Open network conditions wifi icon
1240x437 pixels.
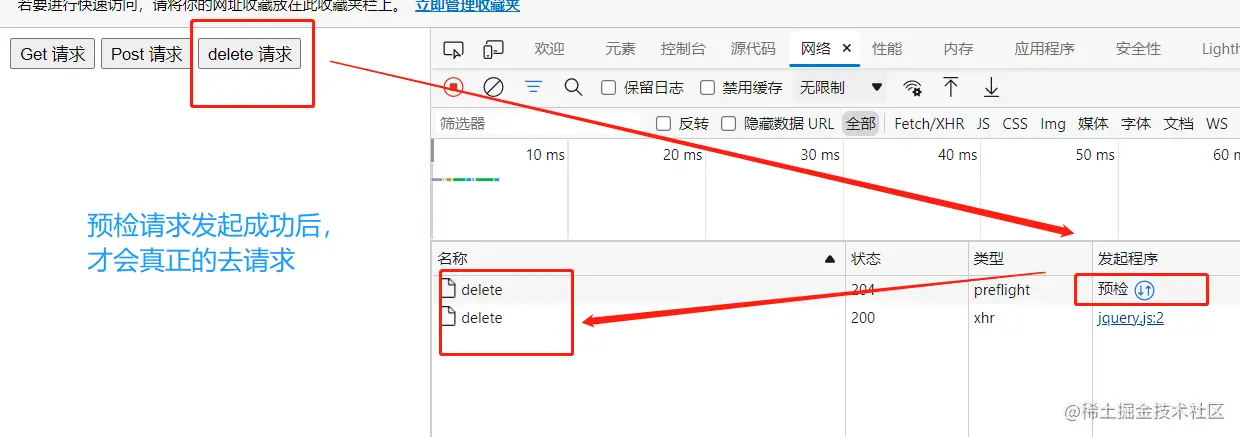coord(912,87)
